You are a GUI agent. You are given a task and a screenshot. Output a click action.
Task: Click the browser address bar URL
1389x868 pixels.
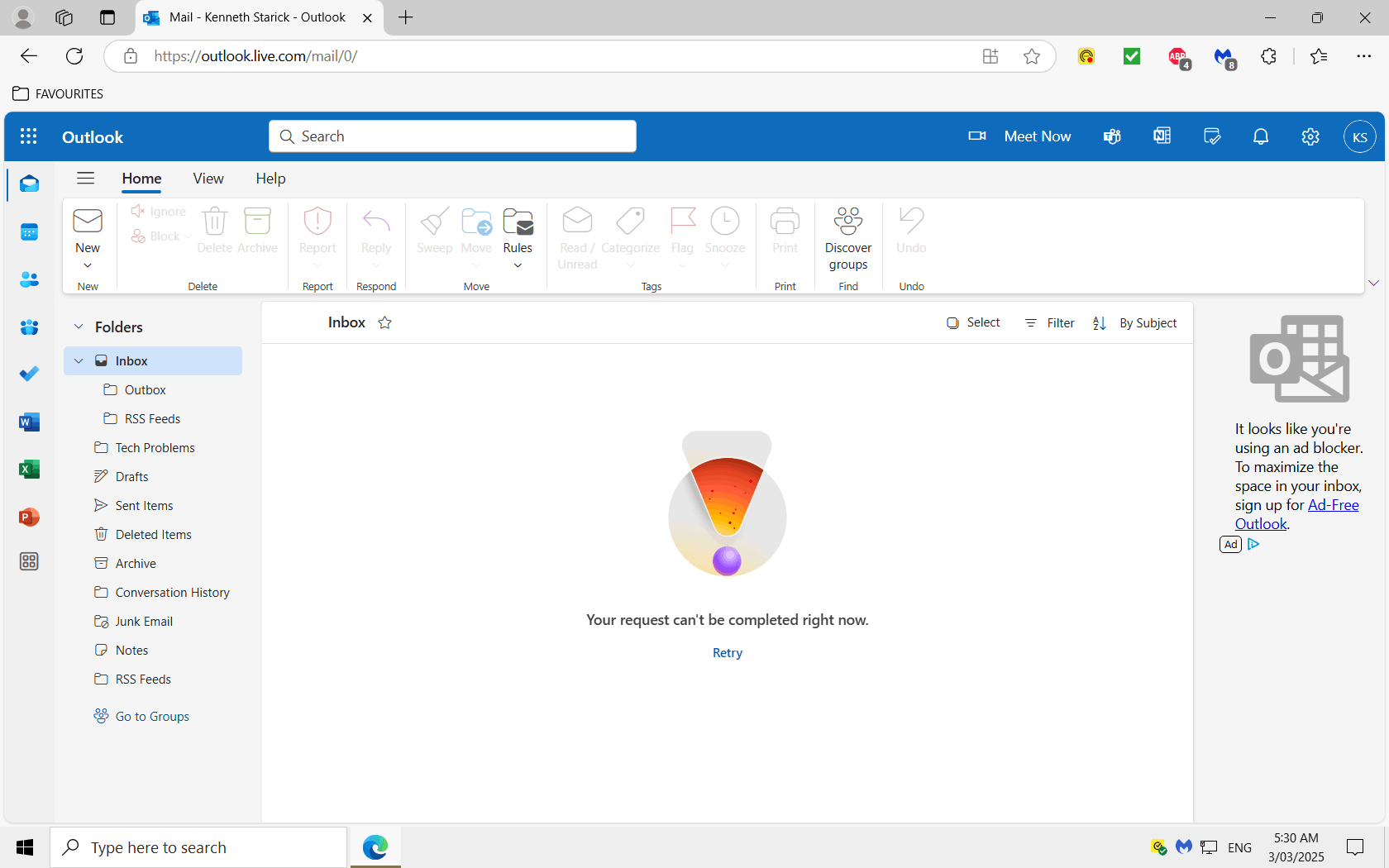click(255, 56)
